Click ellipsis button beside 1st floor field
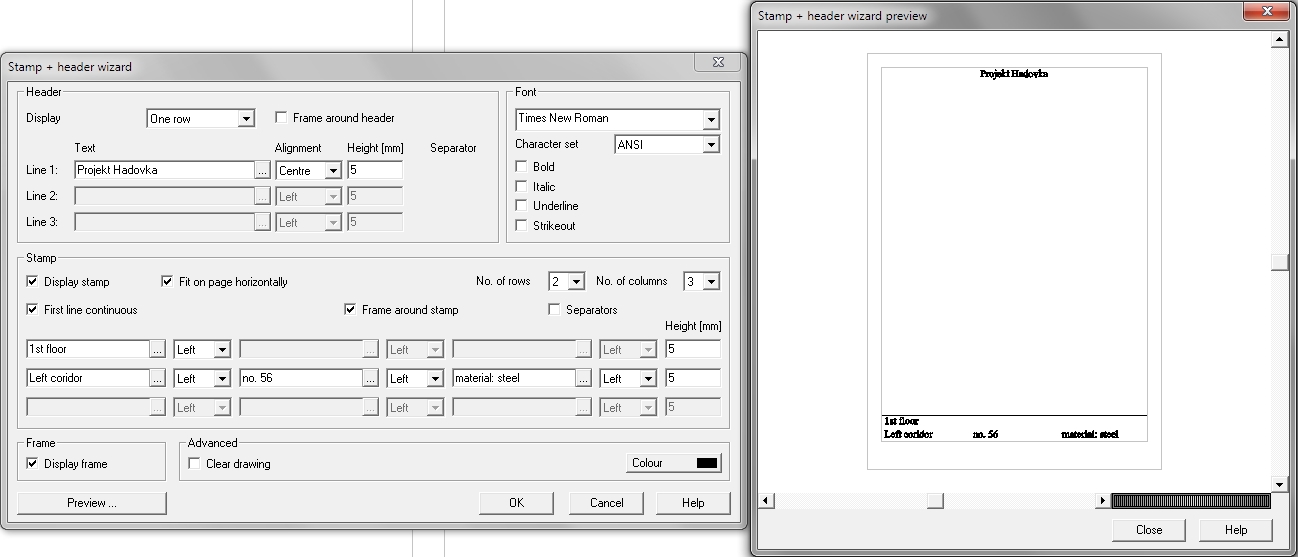The image size is (1298, 557). point(158,350)
